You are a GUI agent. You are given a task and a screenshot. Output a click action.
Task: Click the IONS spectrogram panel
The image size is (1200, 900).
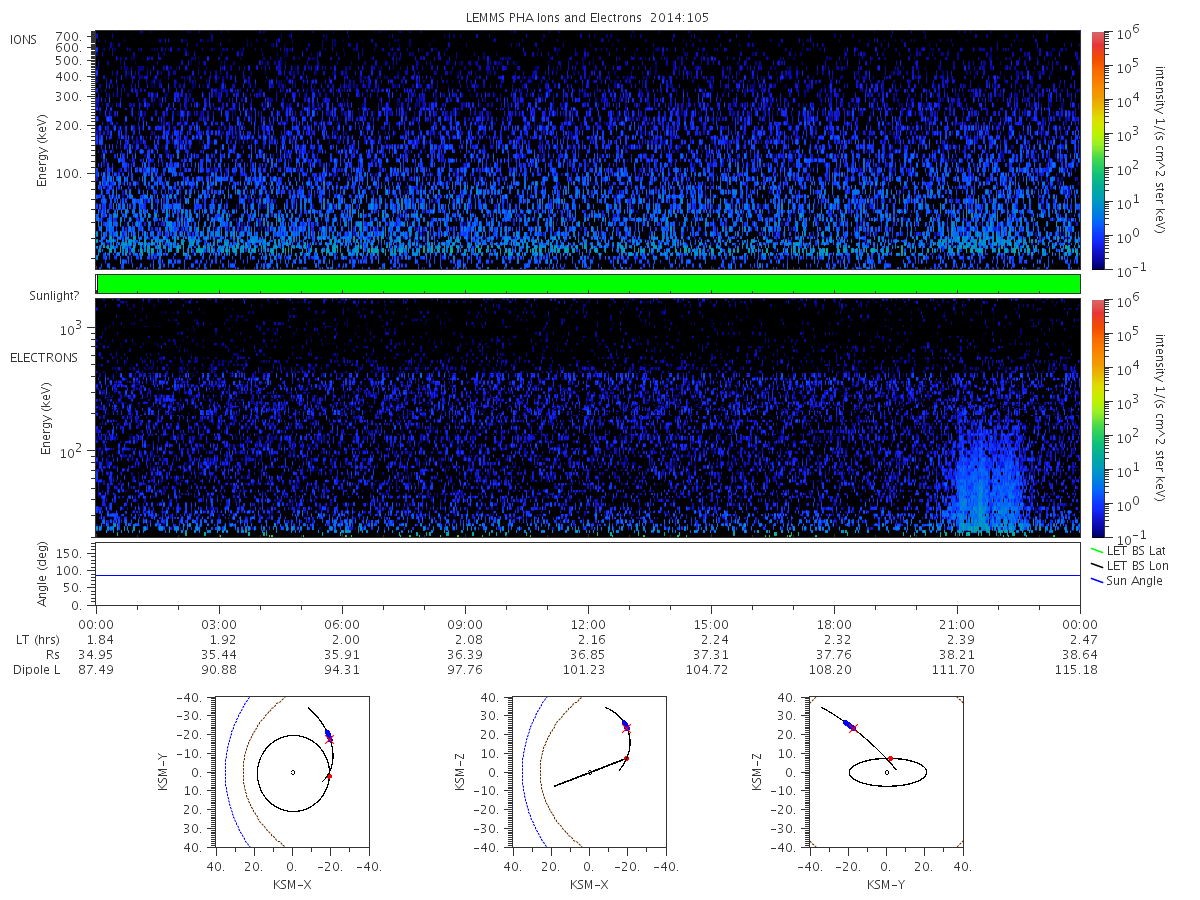click(x=587, y=150)
